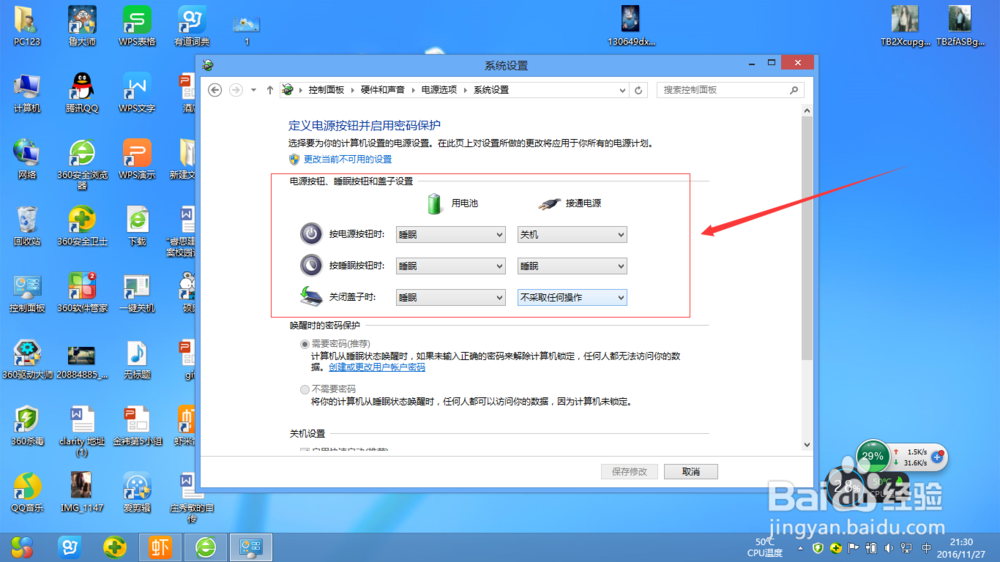Click 电源选项 in the breadcrumb path

coord(439,90)
